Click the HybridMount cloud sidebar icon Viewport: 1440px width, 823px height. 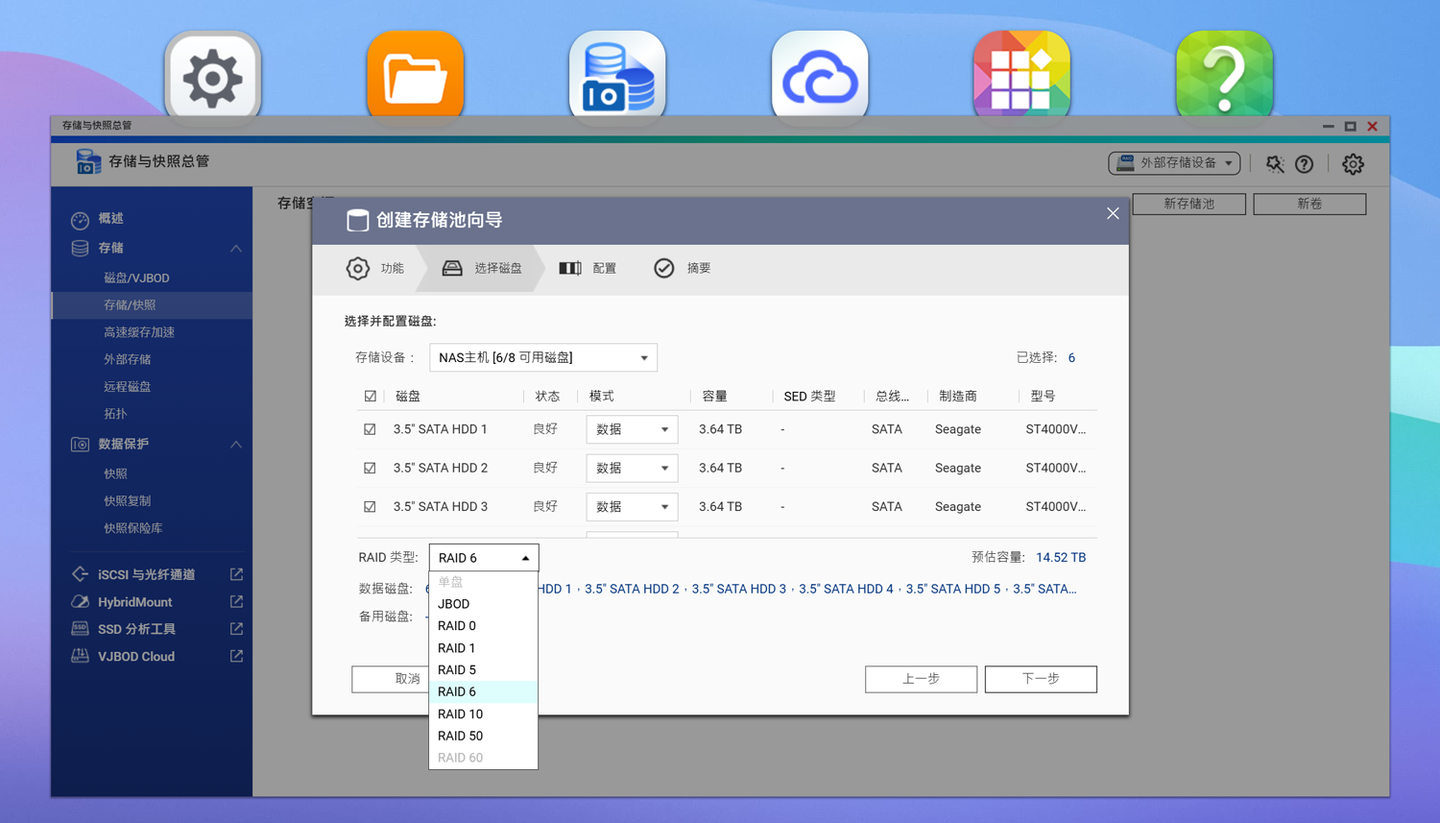80,602
